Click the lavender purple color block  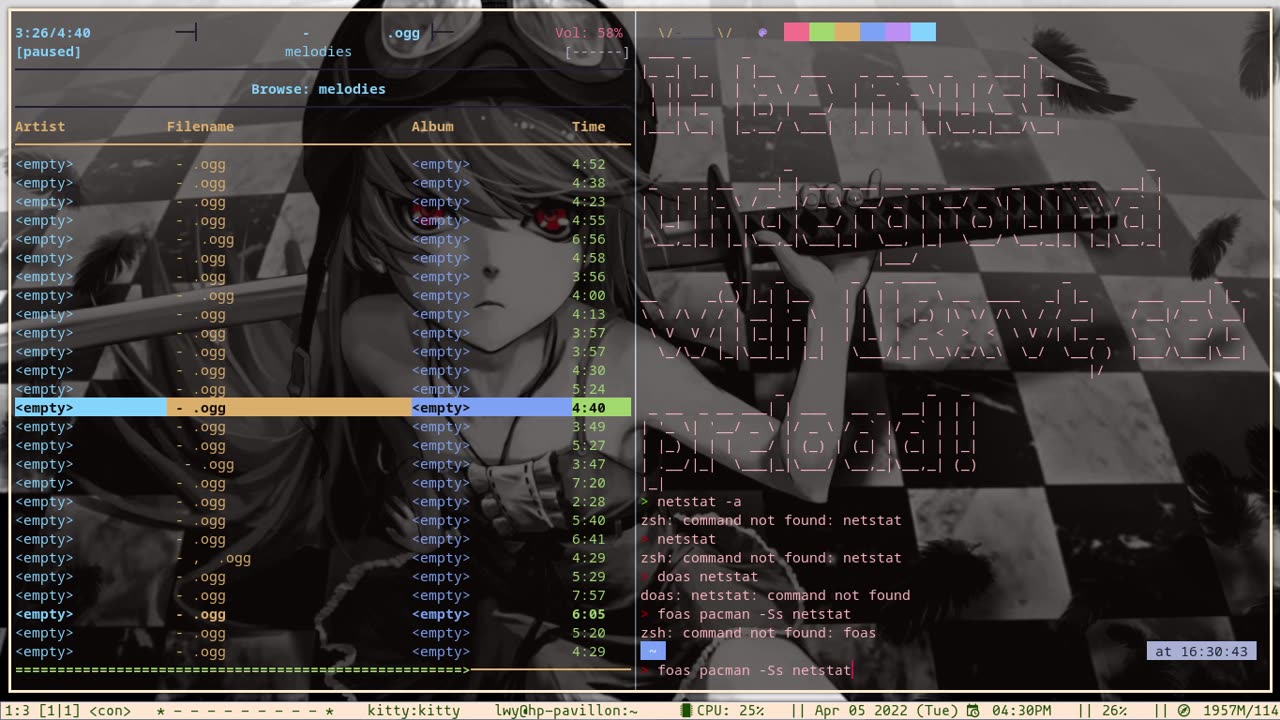pyautogui.click(x=898, y=33)
